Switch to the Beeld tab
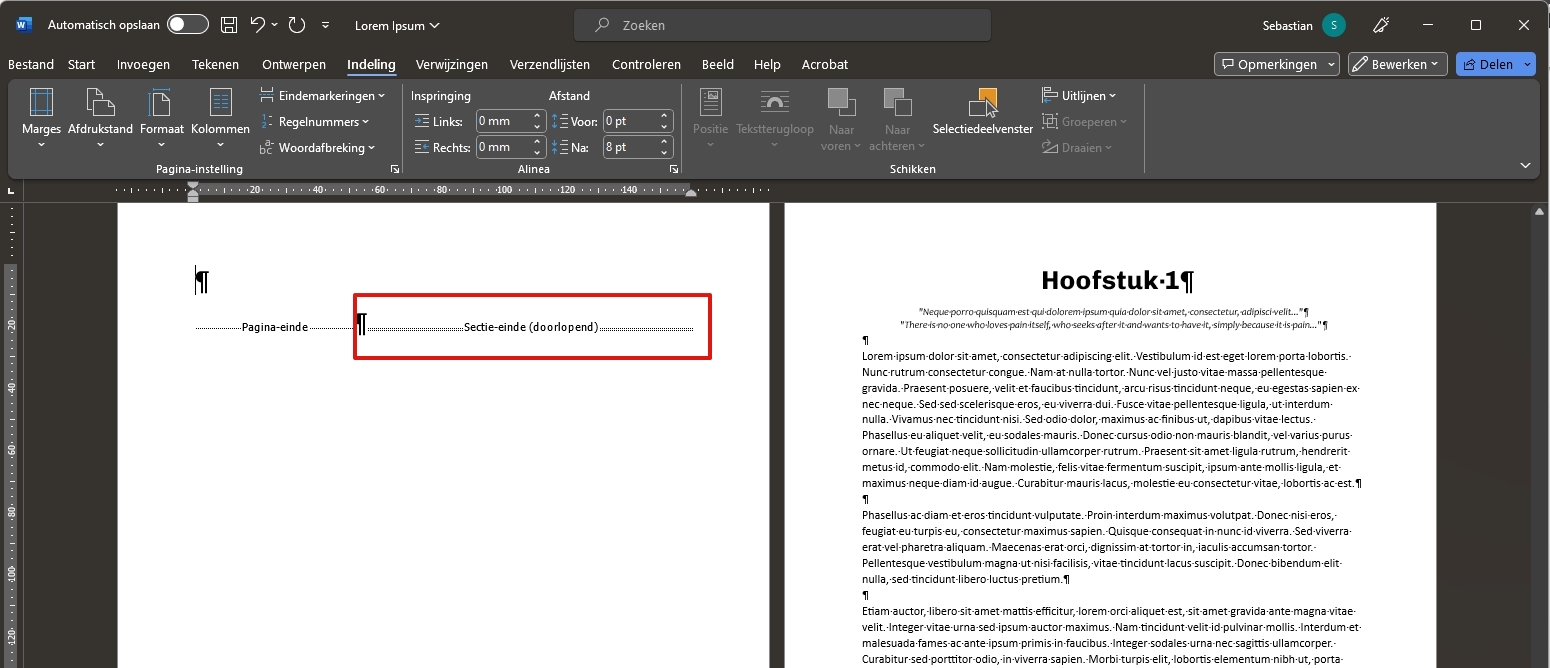The height and width of the screenshot is (668, 1550). (718, 64)
